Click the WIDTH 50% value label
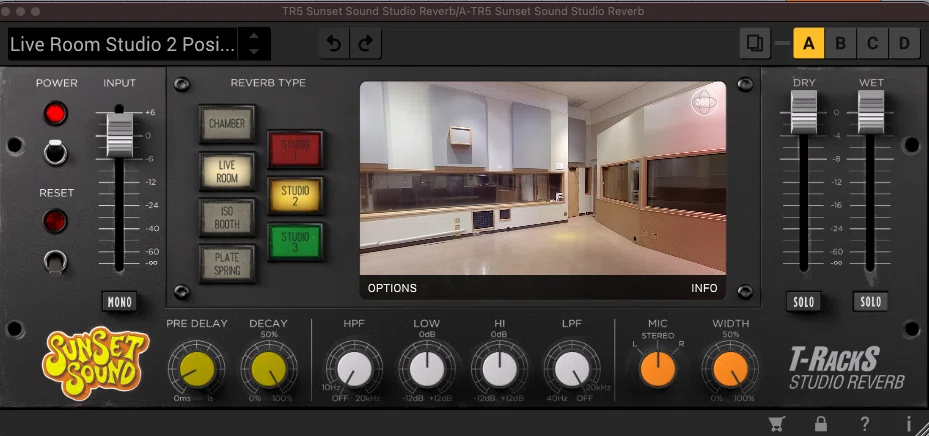 (731, 335)
